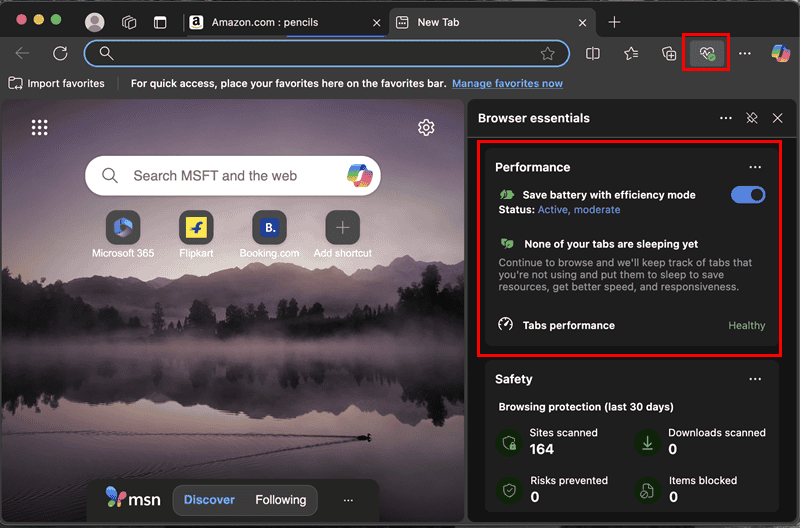Toggle Save battery with efficiency mode
The image size is (800, 528).
(748, 195)
